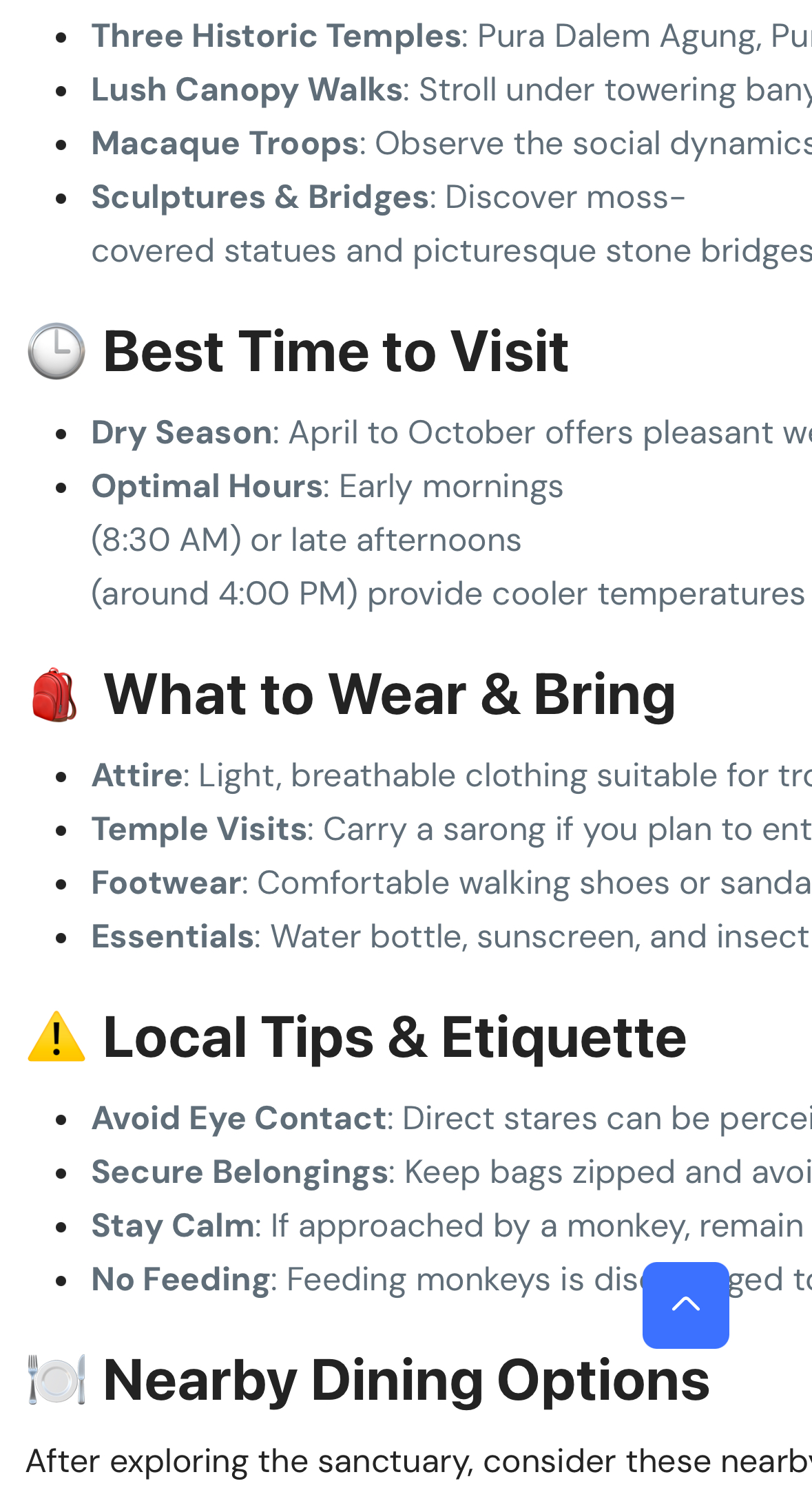Click the Dry Season bullet label
This screenshot has height=1512, width=812.
click(x=182, y=432)
